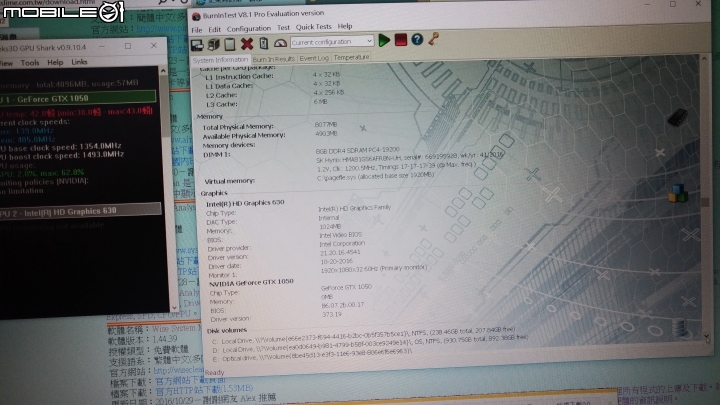This screenshot has width=720, height=405.
Task: Select the GeForce GTX 1050 header in GPU Shark
Action: coord(78,98)
